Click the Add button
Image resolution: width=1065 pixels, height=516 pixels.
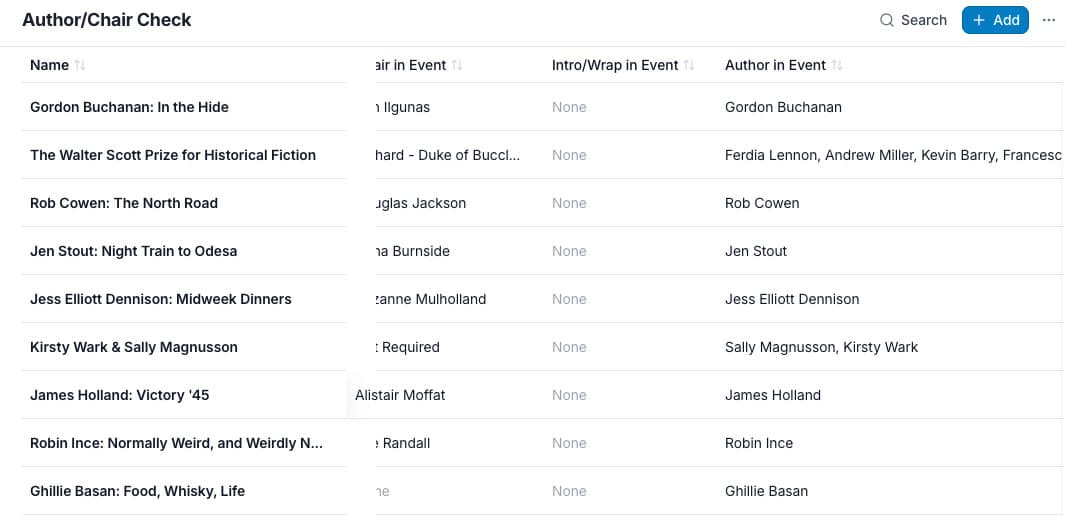coord(995,20)
